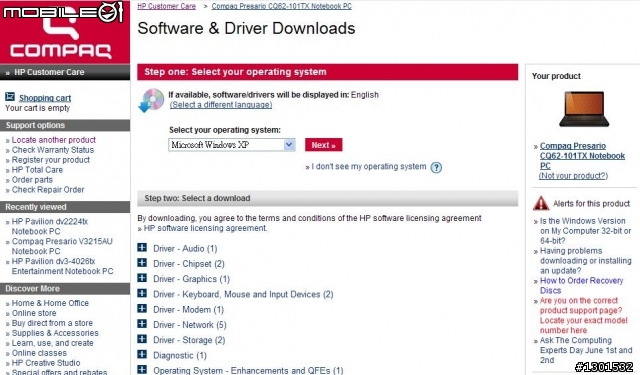Viewport: 640px width, 375px height.
Task: Click Driver - Audio (1) label
Action: tap(185, 249)
